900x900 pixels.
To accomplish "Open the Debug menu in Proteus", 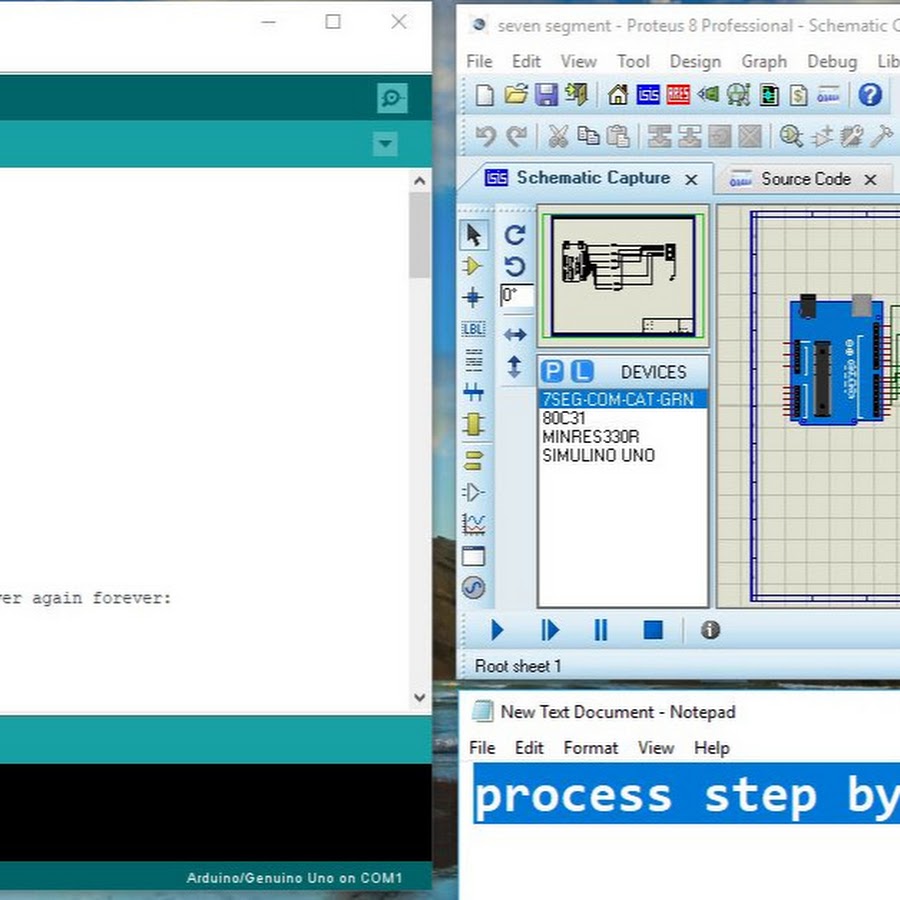I will (x=832, y=61).
